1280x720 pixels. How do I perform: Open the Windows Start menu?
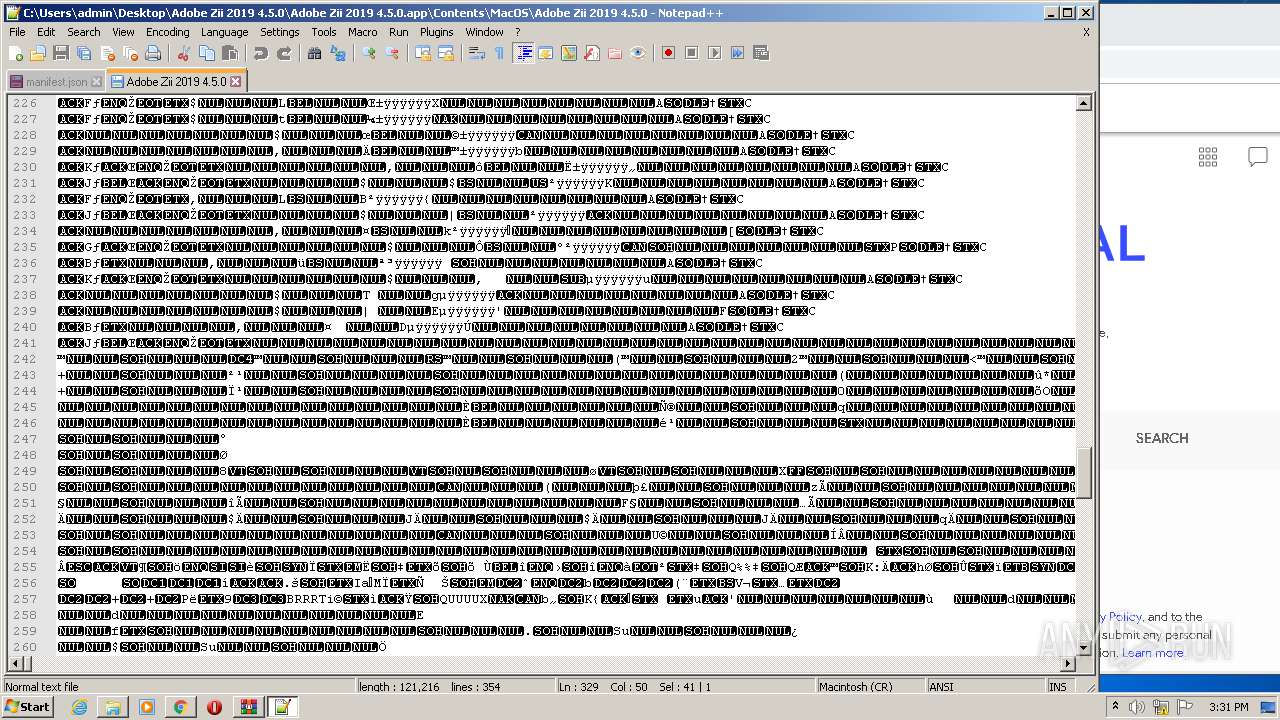(27, 707)
